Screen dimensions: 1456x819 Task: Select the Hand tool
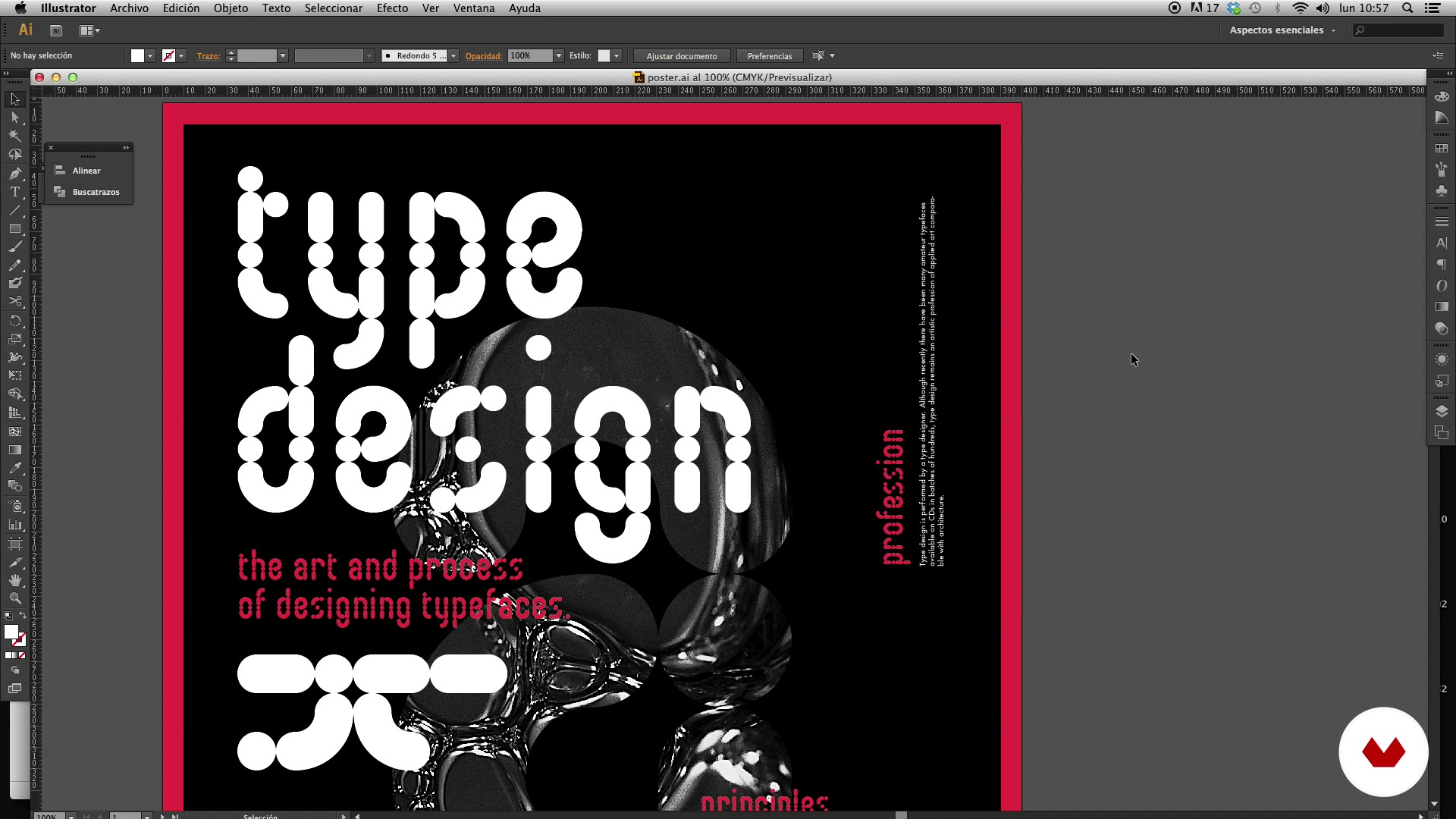coord(15,580)
